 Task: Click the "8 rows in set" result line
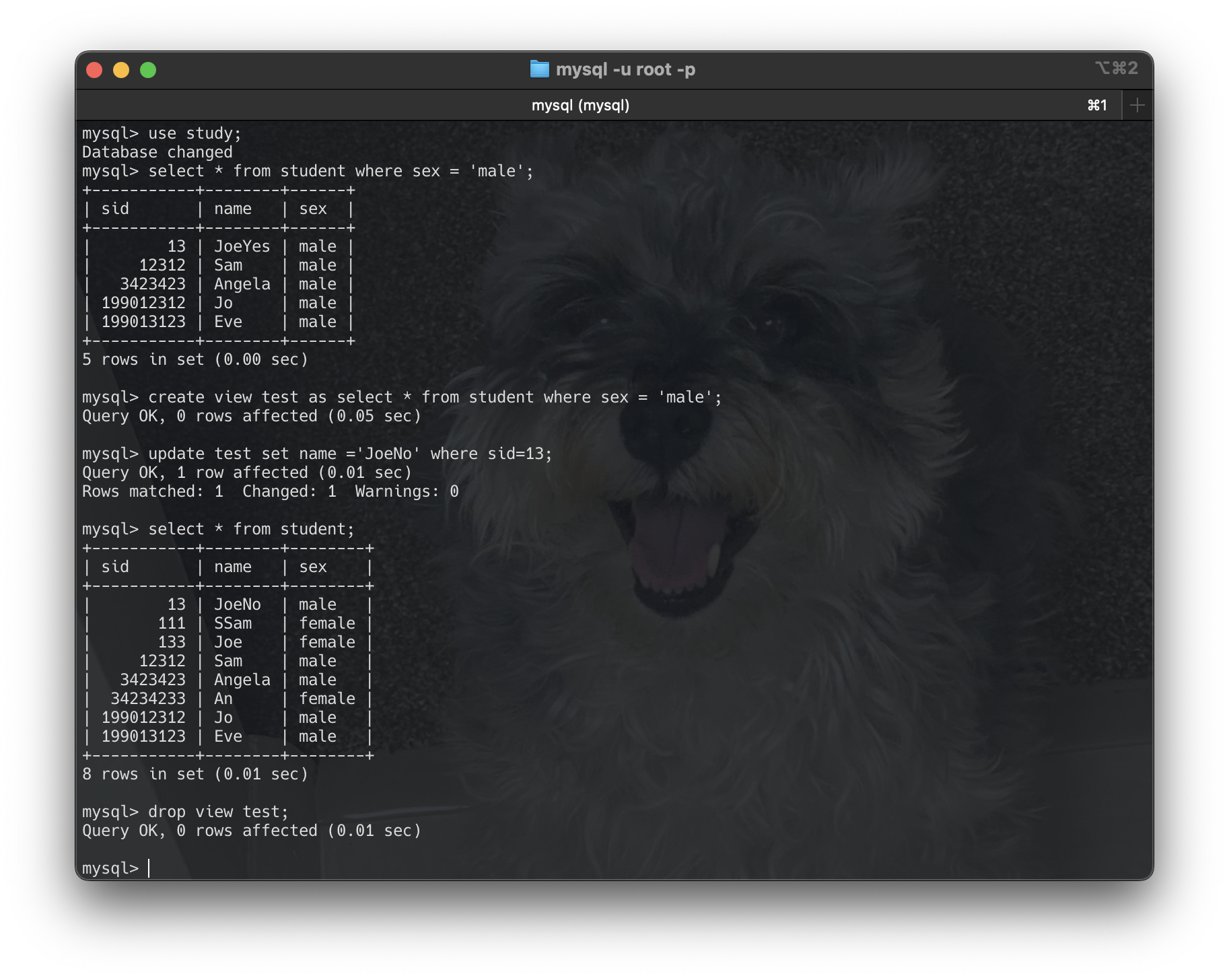point(195,773)
